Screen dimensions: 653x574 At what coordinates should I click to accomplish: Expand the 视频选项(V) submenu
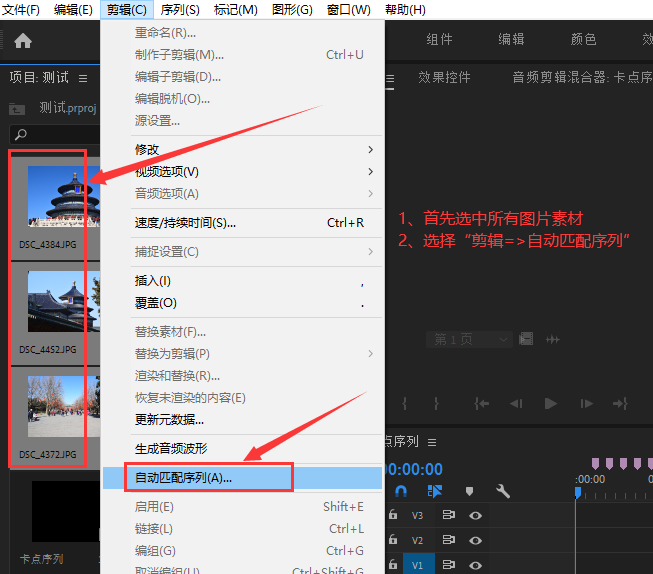pos(242,172)
